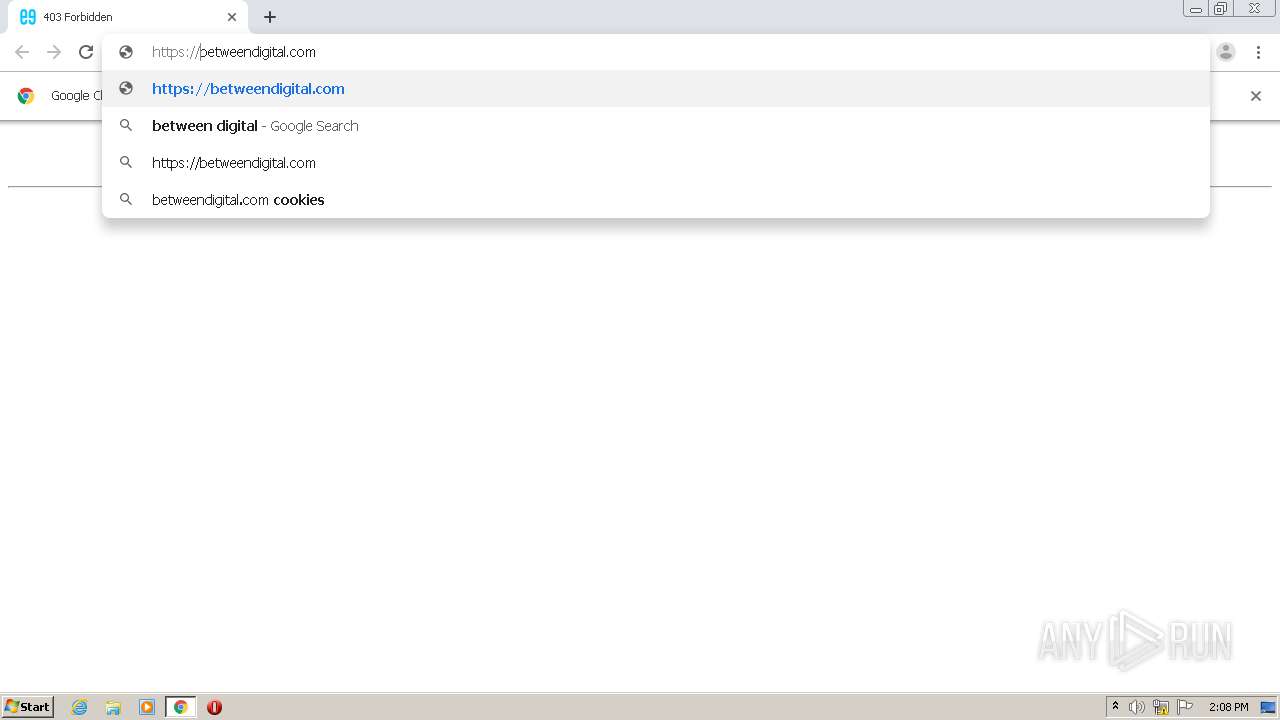1280x720 pixels.
Task: Click the red Opera taskbar icon
Action: tap(214, 707)
